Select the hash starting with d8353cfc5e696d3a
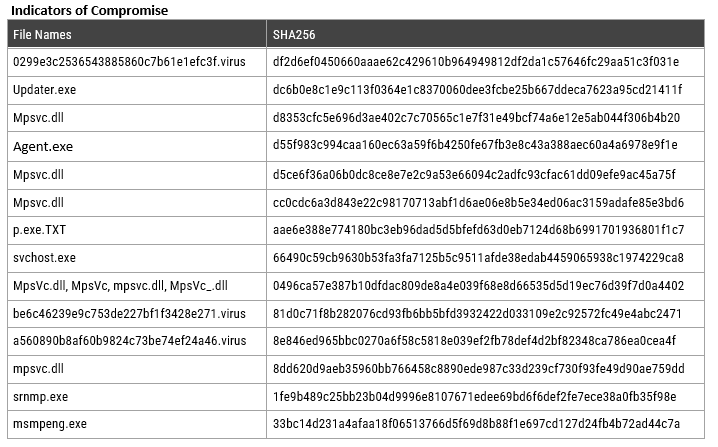718x447 pixels. [476, 118]
